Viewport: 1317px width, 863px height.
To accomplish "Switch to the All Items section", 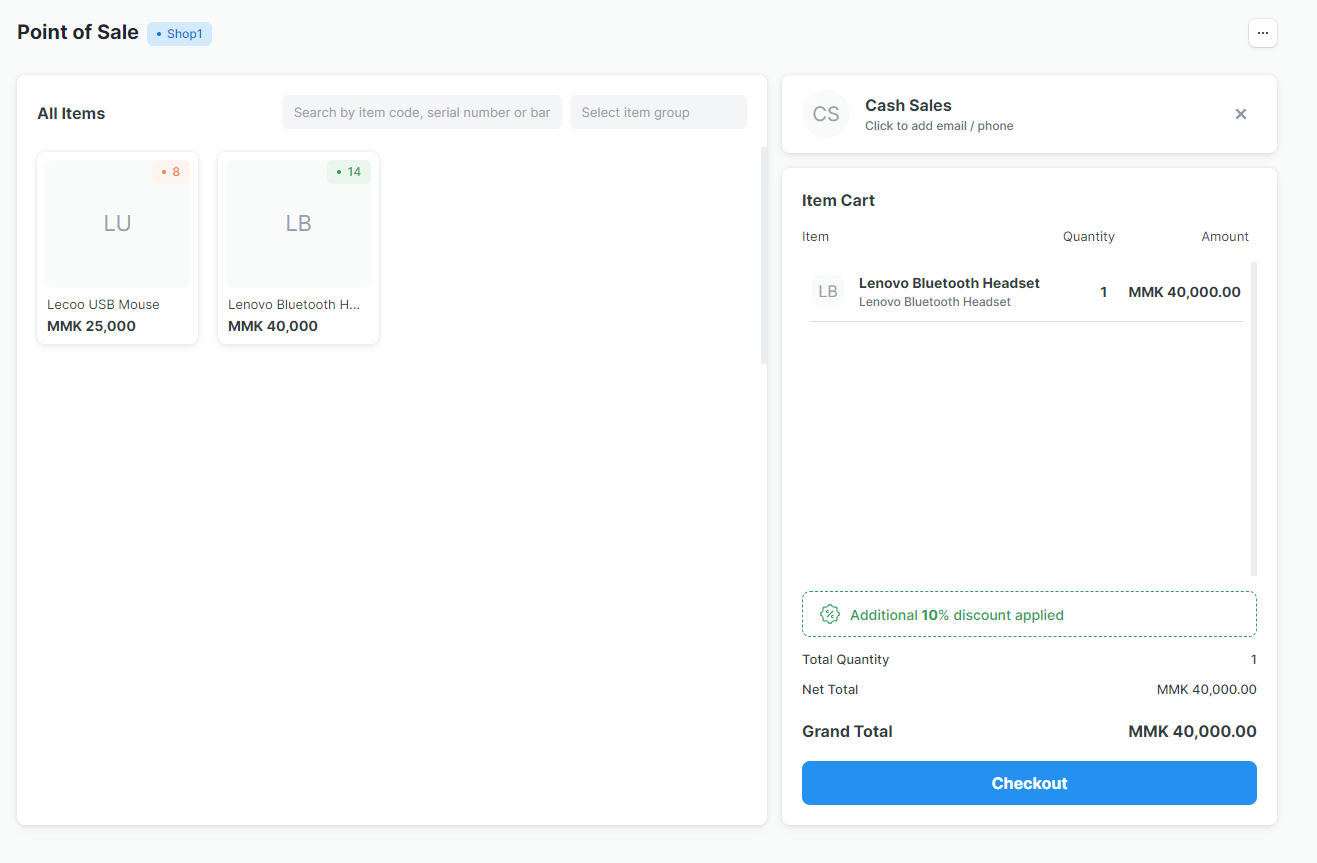I will [71, 113].
